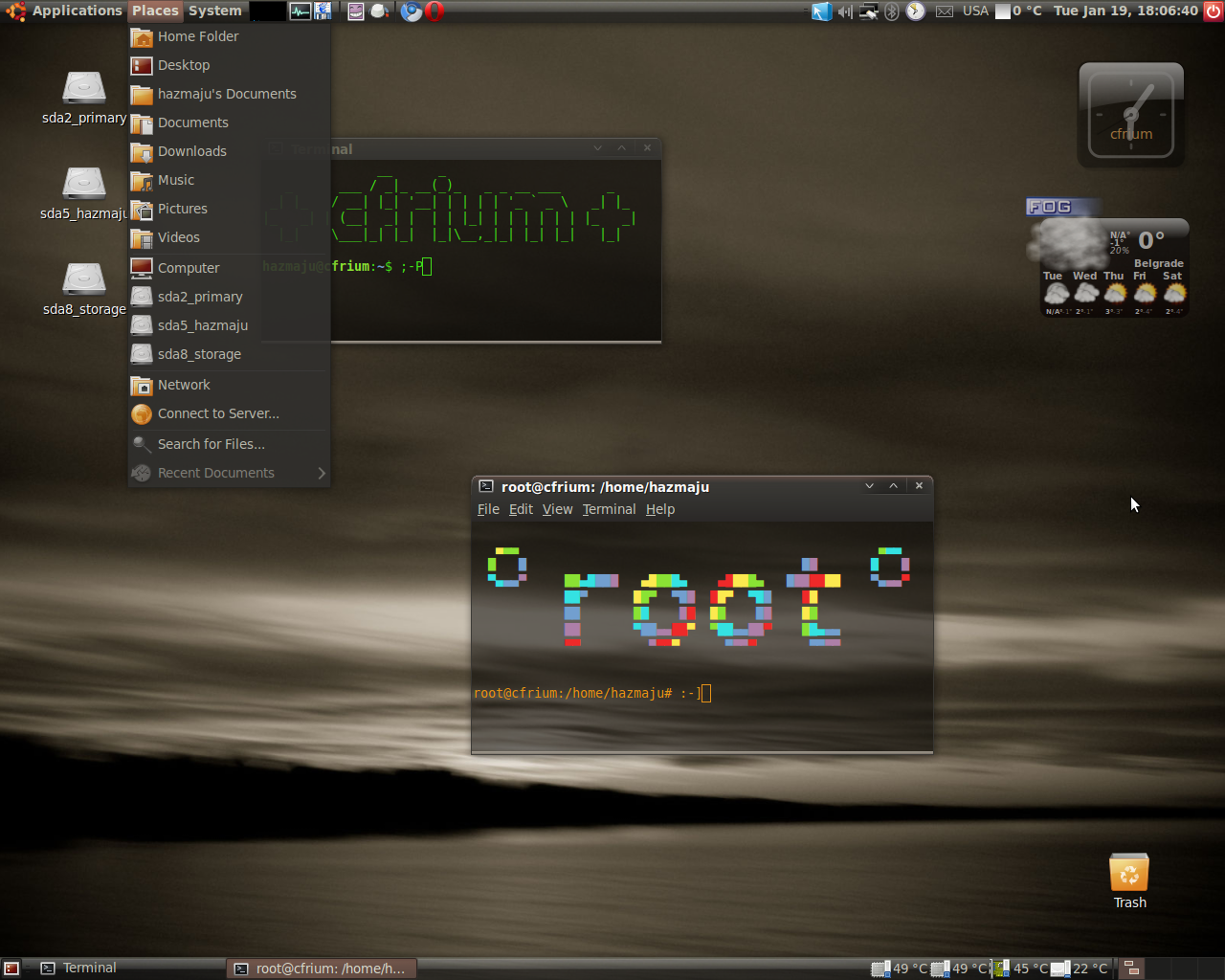Screen dimensions: 1225x980
Task: Click the green terminal prompt line
Action: pos(347,266)
